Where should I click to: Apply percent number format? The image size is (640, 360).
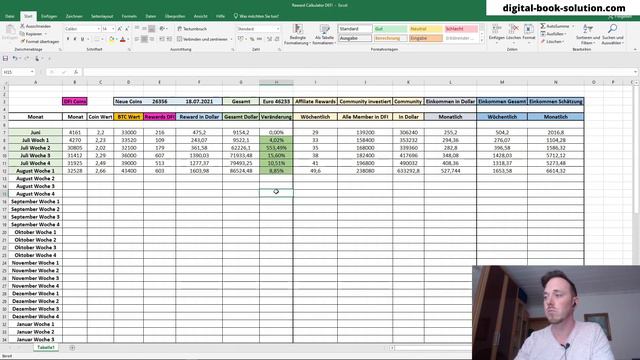pos(252,39)
